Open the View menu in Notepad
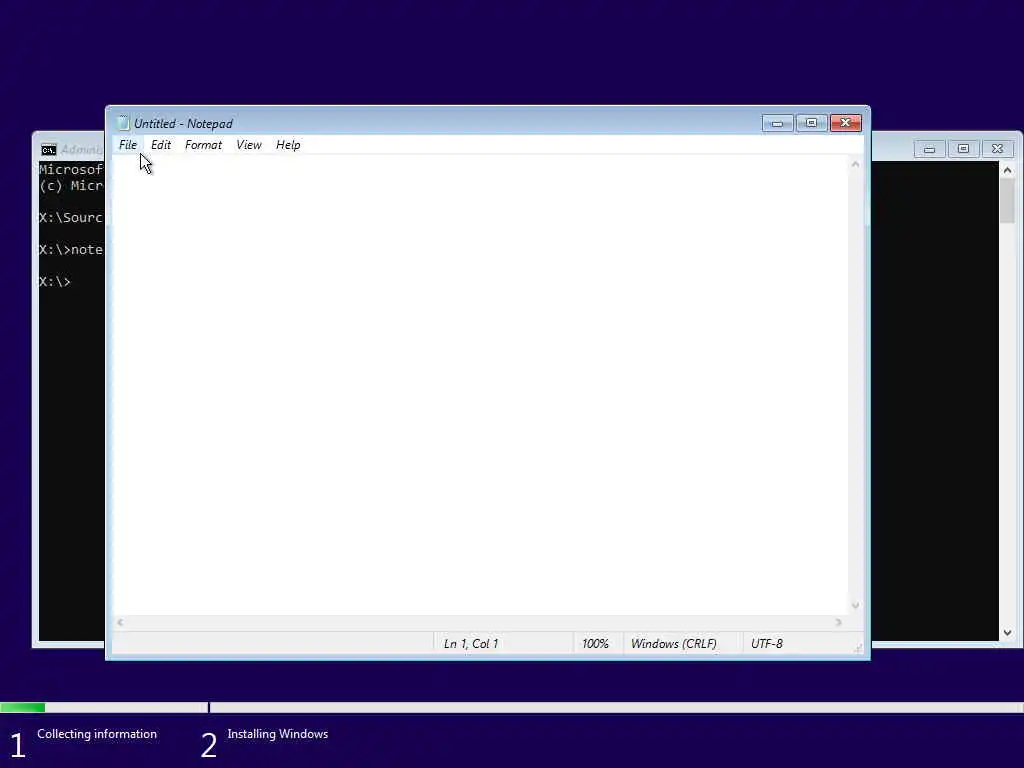The width and height of the screenshot is (1024, 768). (x=249, y=145)
